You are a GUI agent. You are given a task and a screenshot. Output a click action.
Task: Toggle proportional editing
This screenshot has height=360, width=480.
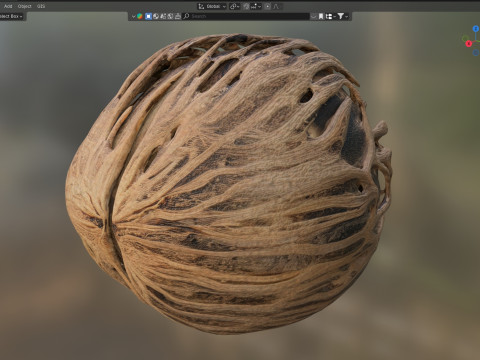coord(267,6)
